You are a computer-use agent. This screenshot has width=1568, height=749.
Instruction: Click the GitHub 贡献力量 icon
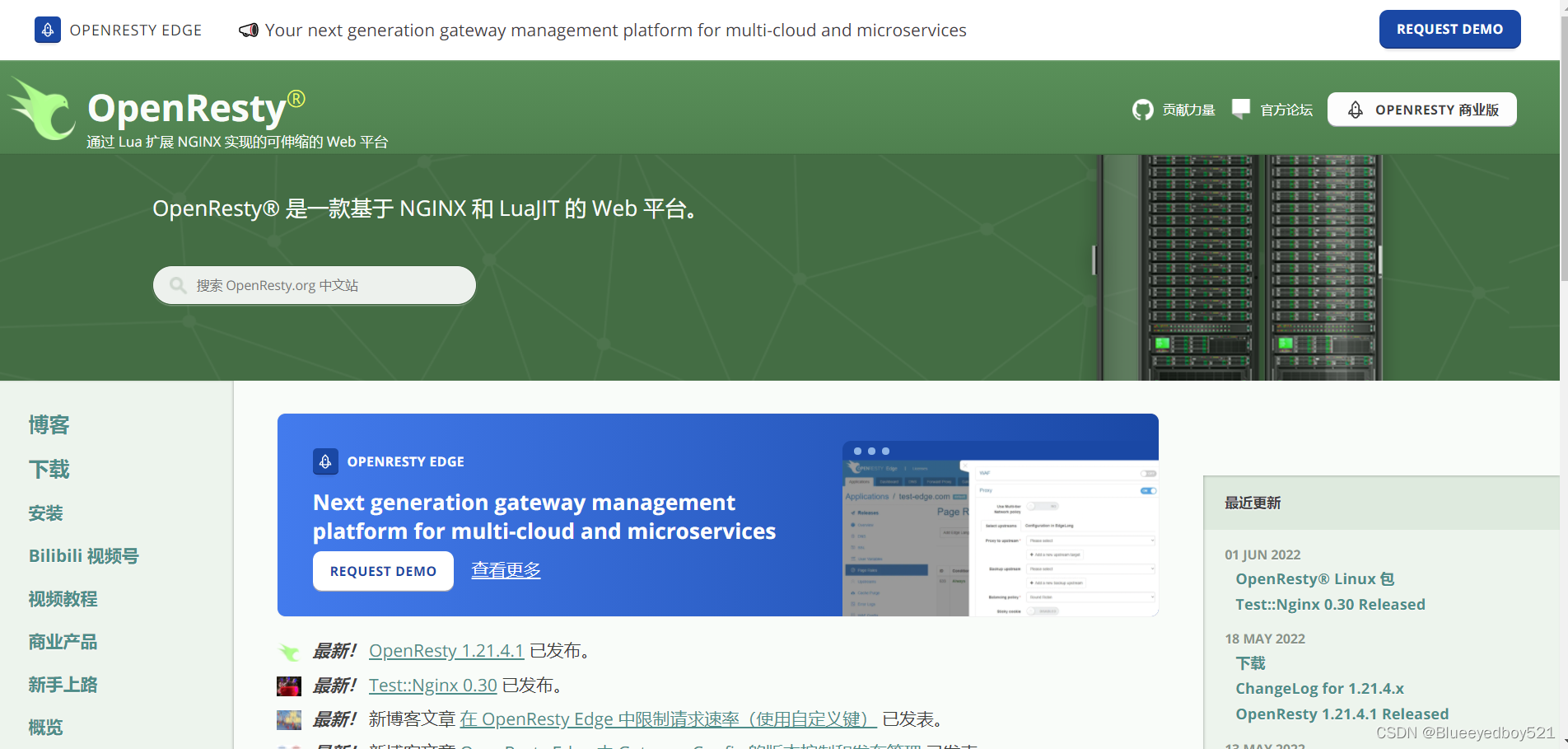[1143, 109]
